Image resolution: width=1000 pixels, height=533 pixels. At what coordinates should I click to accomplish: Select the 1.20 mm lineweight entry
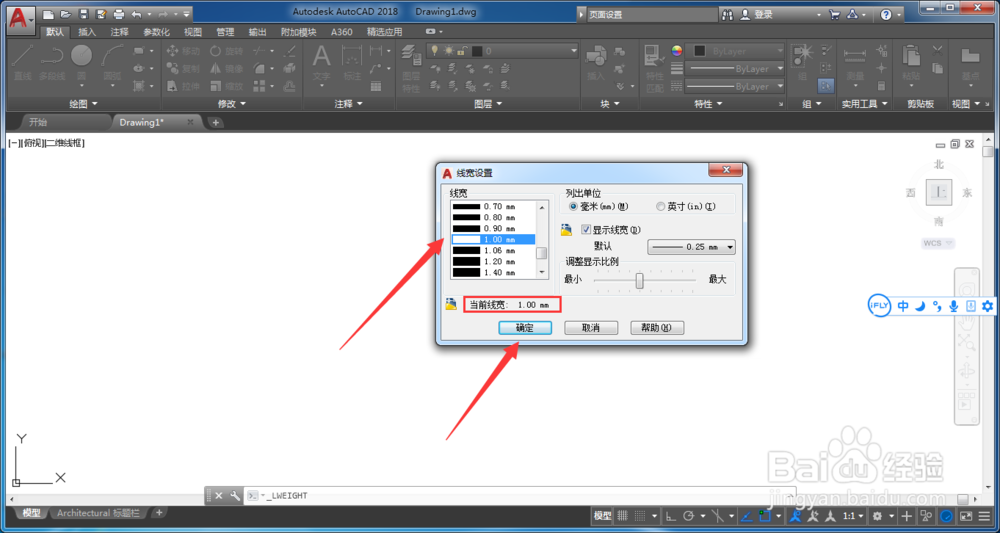pyautogui.click(x=493, y=261)
